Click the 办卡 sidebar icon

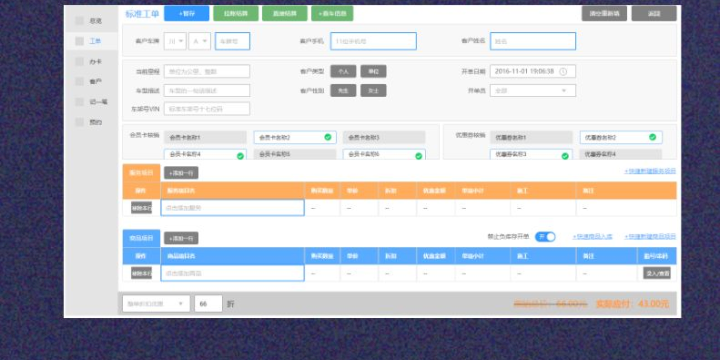click(x=79, y=62)
